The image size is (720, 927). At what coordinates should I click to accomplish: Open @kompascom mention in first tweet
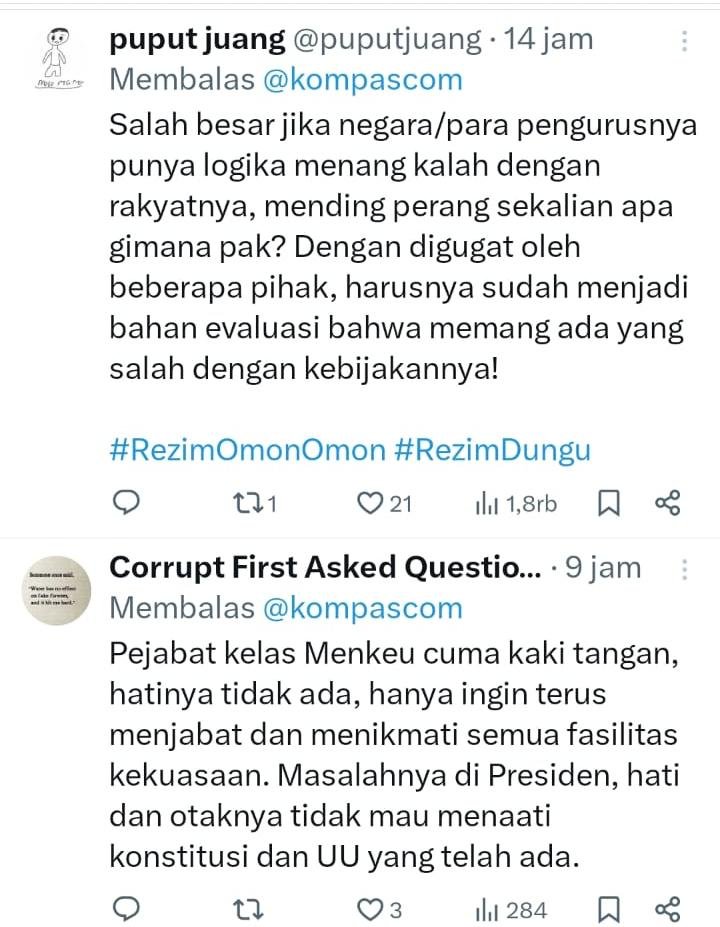click(x=362, y=80)
